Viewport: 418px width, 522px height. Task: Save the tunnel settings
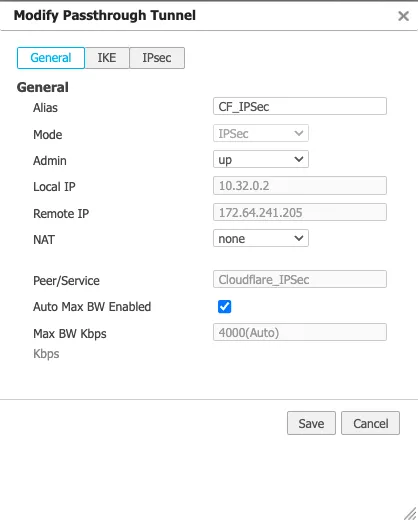click(311, 423)
